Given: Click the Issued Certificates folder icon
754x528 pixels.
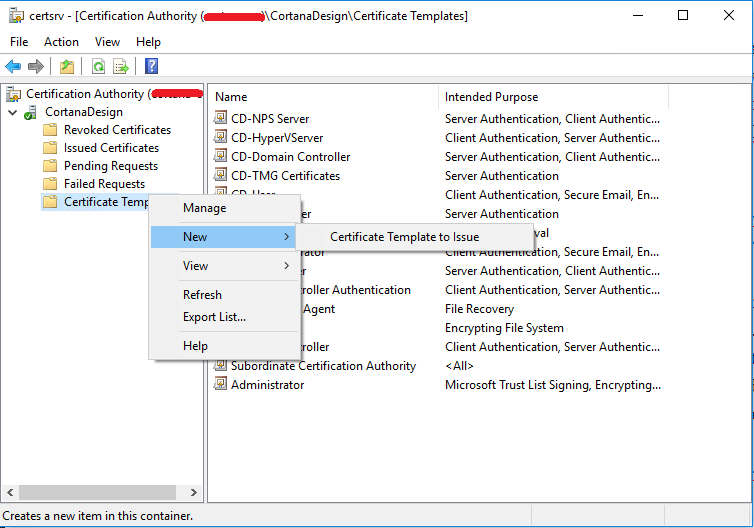Looking at the screenshot, I should click(x=50, y=148).
